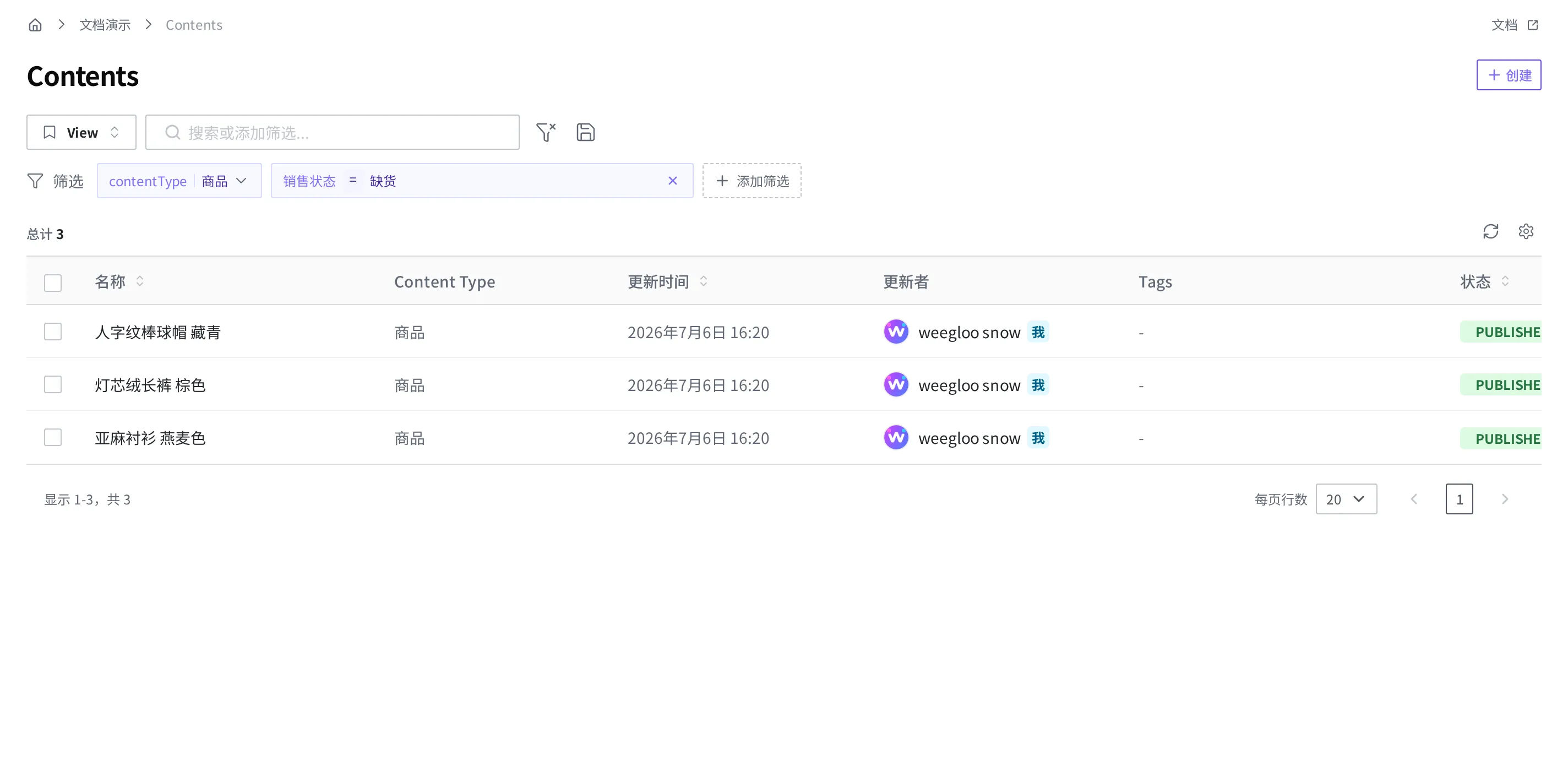Screen dimensions: 1568x771
Task: Open item 人字纹棒球帽 藏青
Action: [x=157, y=333]
